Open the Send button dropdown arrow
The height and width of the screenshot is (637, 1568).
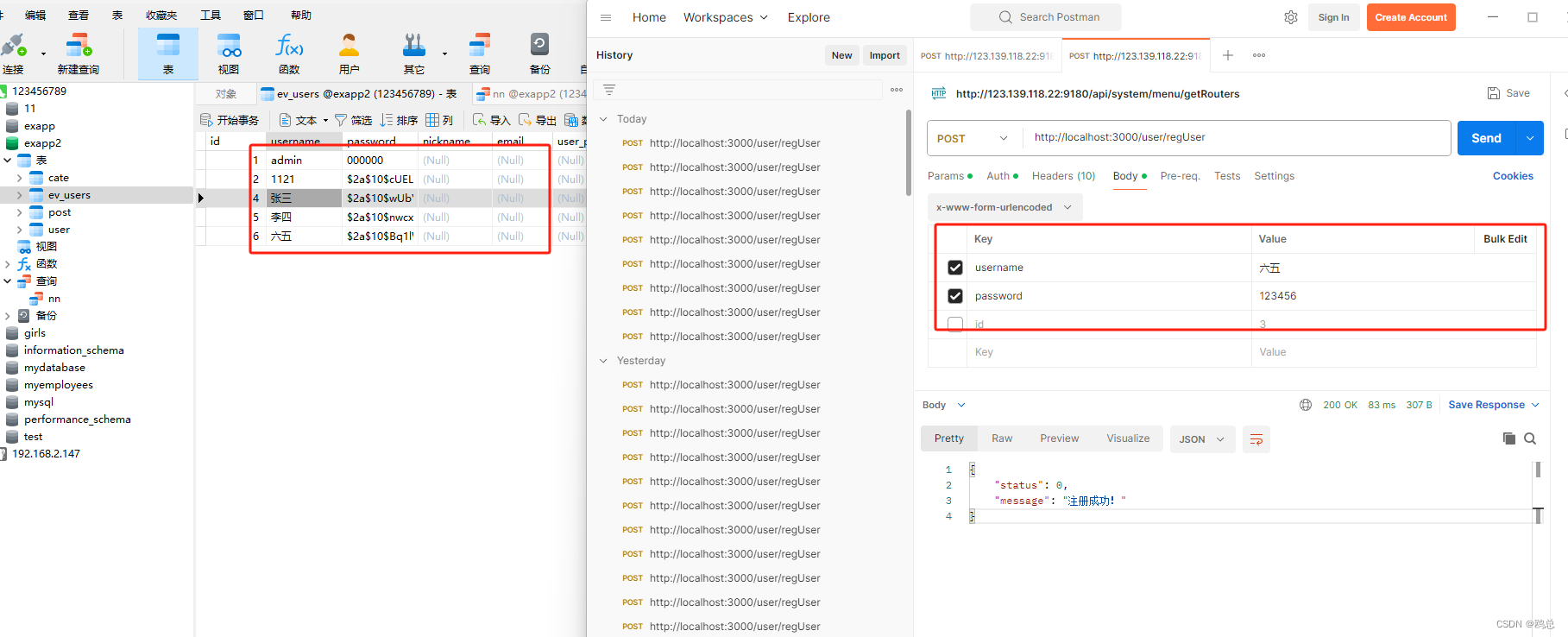point(1530,138)
